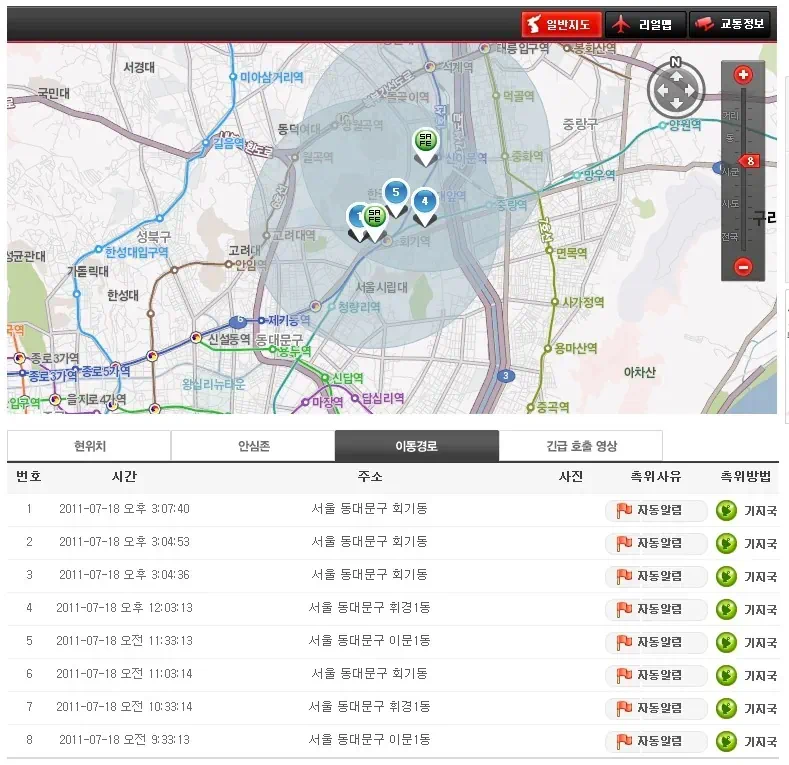The width and height of the screenshot is (789, 765).
Task: Open the 안심존 tab
Action: (253, 446)
